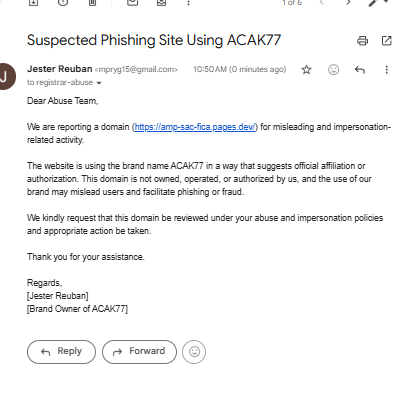Print the Suspected Phishing Site email

(362, 41)
